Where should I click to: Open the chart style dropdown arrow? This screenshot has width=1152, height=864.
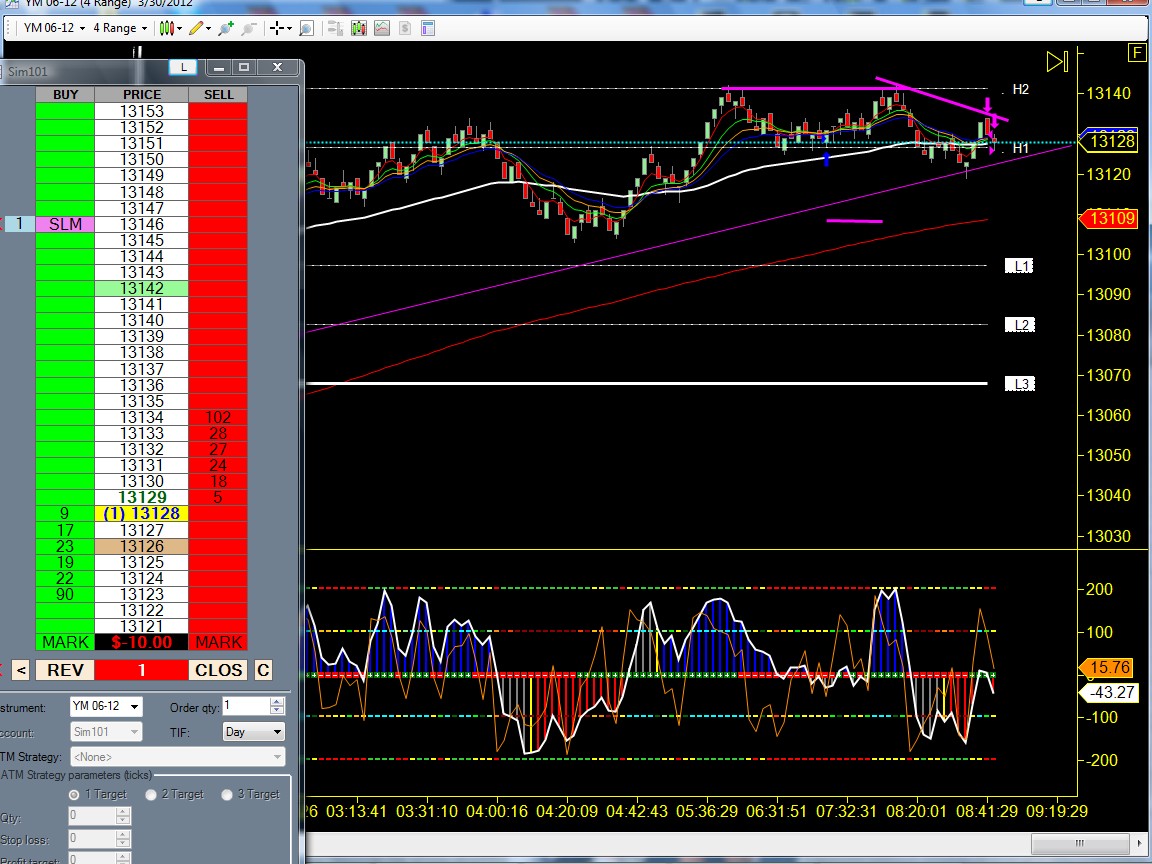tap(179, 29)
